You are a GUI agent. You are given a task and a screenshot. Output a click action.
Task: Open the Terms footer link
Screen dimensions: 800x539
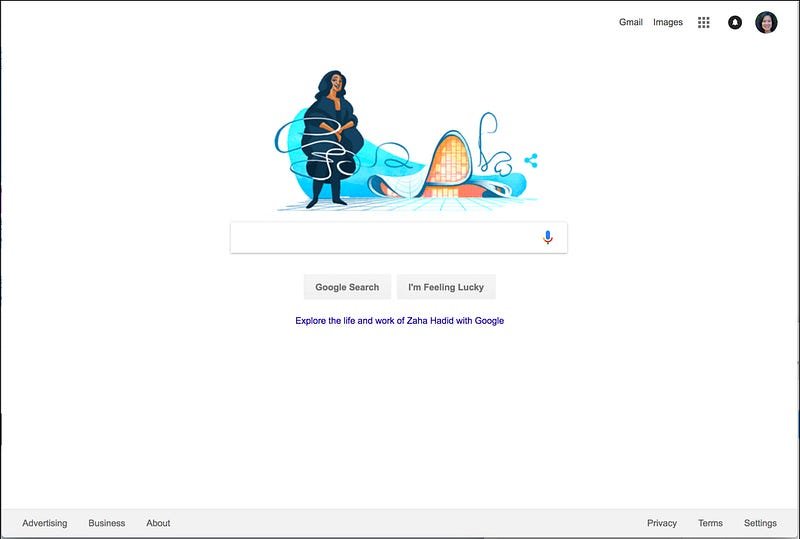click(710, 523)
